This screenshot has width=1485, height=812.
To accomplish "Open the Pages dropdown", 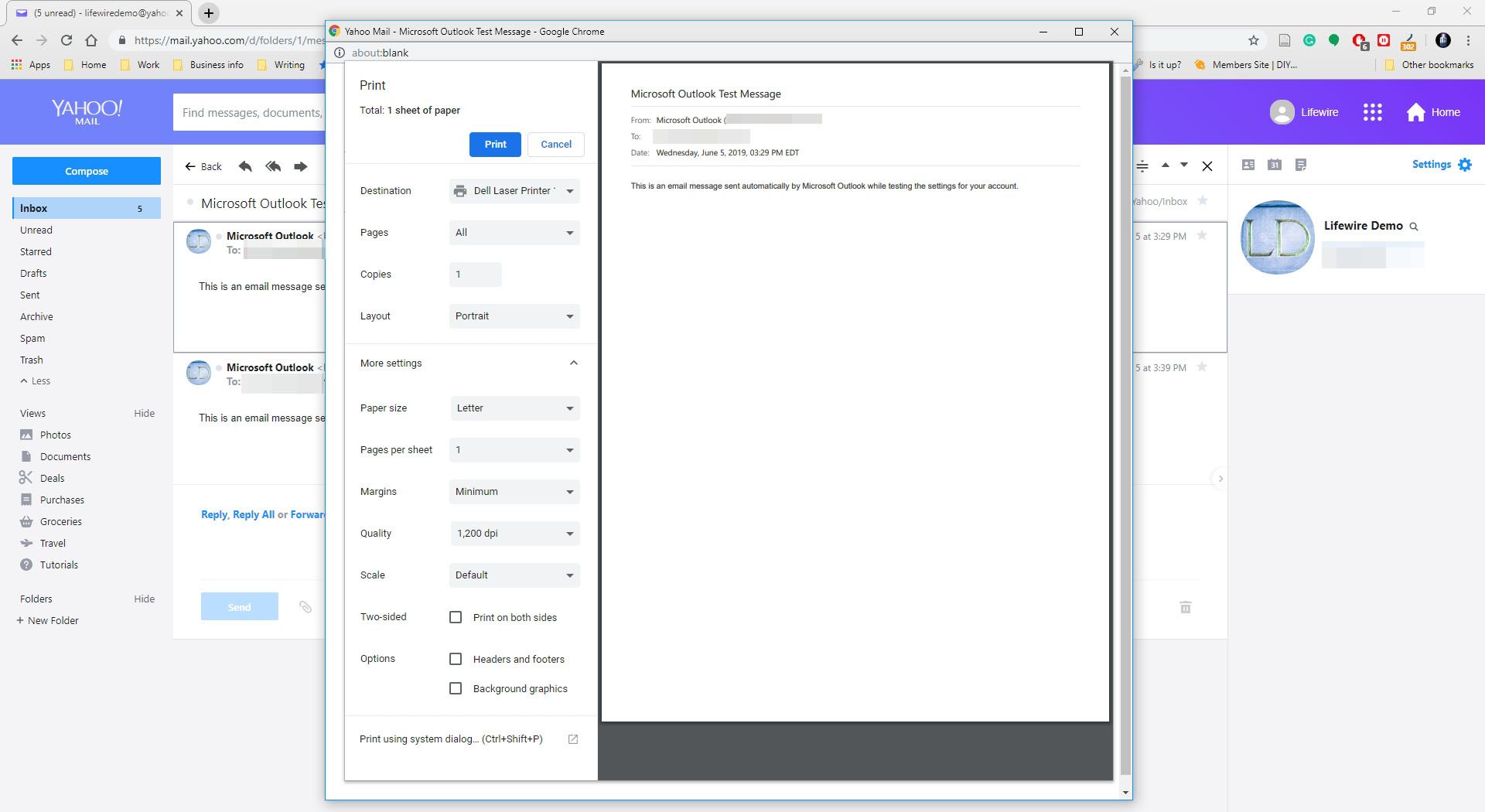I will [x=514, y=233].
